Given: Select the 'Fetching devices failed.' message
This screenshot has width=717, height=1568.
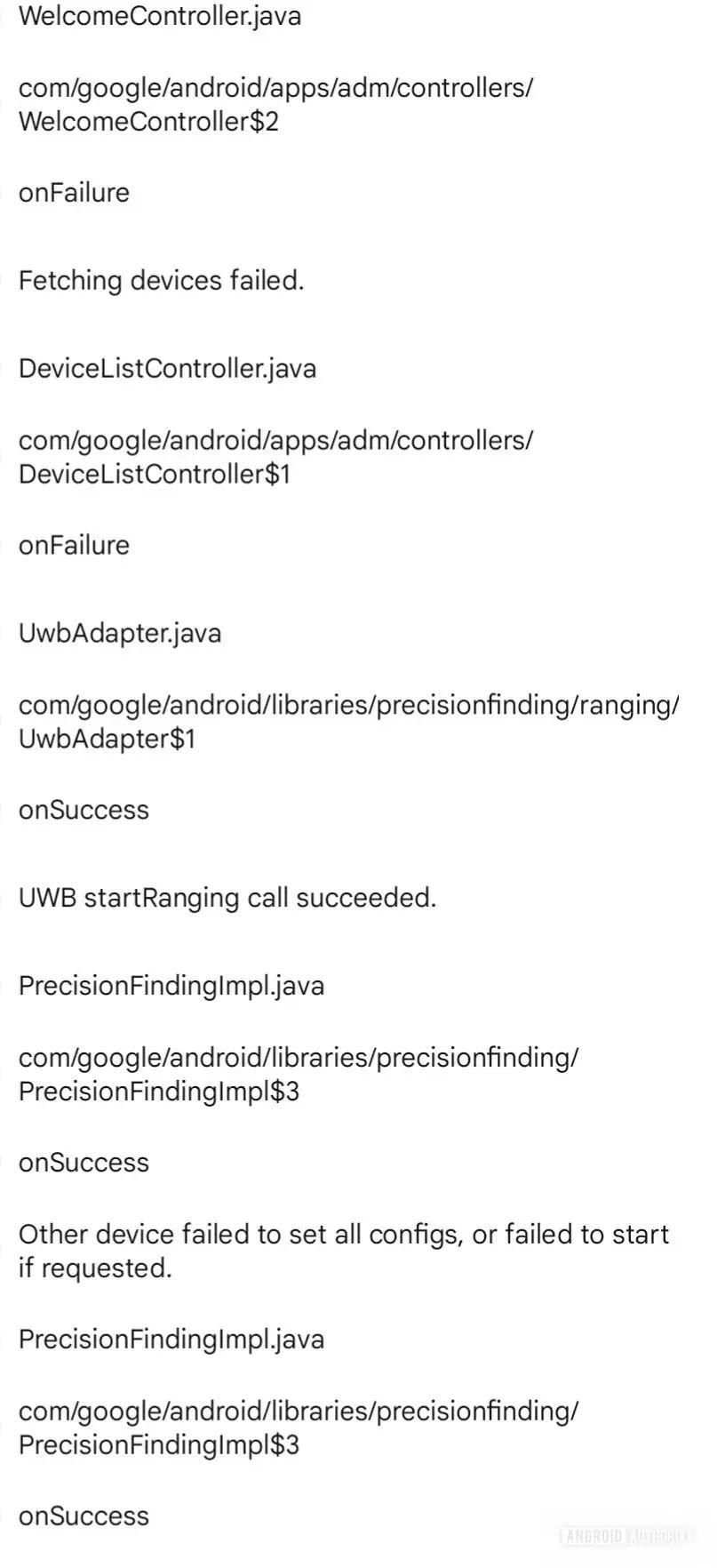Looking at the screenshot, I should point(161,281).
